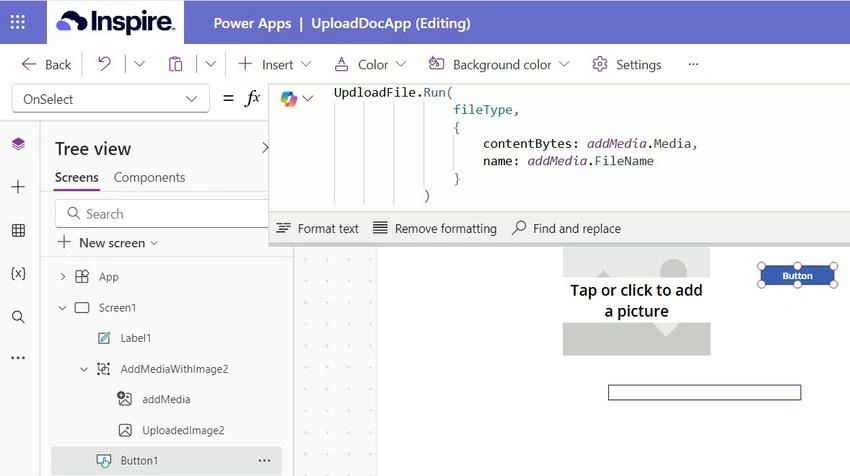Click Remove formatting
850x476 pixels.
coord(435,229)
